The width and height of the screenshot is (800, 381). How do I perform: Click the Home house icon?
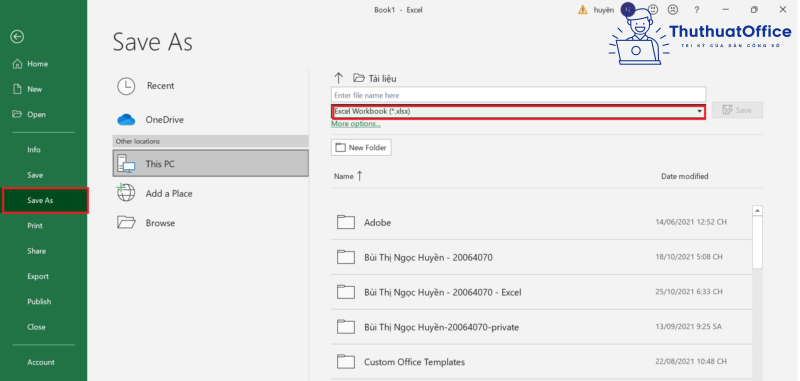(x=17, y=64)
